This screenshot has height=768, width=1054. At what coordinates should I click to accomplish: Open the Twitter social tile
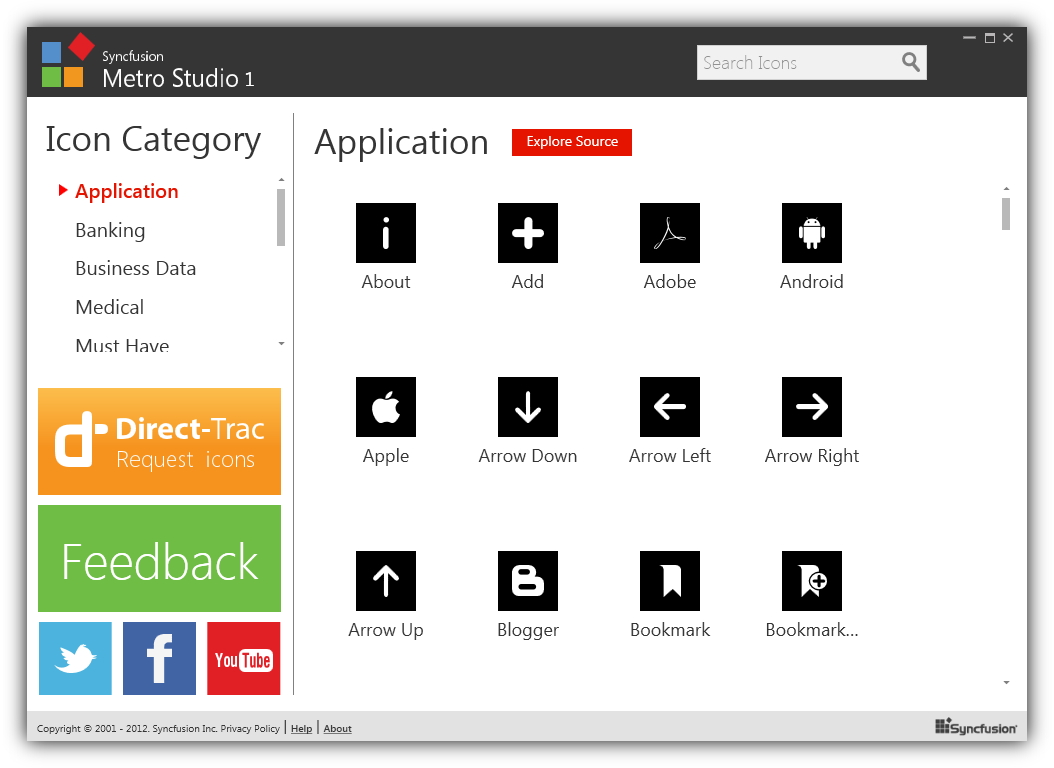[x=75, y=658]
